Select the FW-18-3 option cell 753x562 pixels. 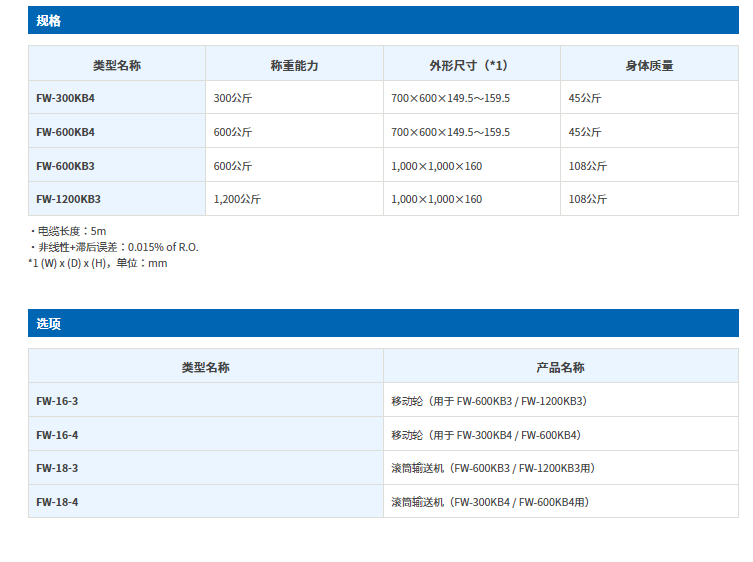pyautogui.click(x=206, y=468)
